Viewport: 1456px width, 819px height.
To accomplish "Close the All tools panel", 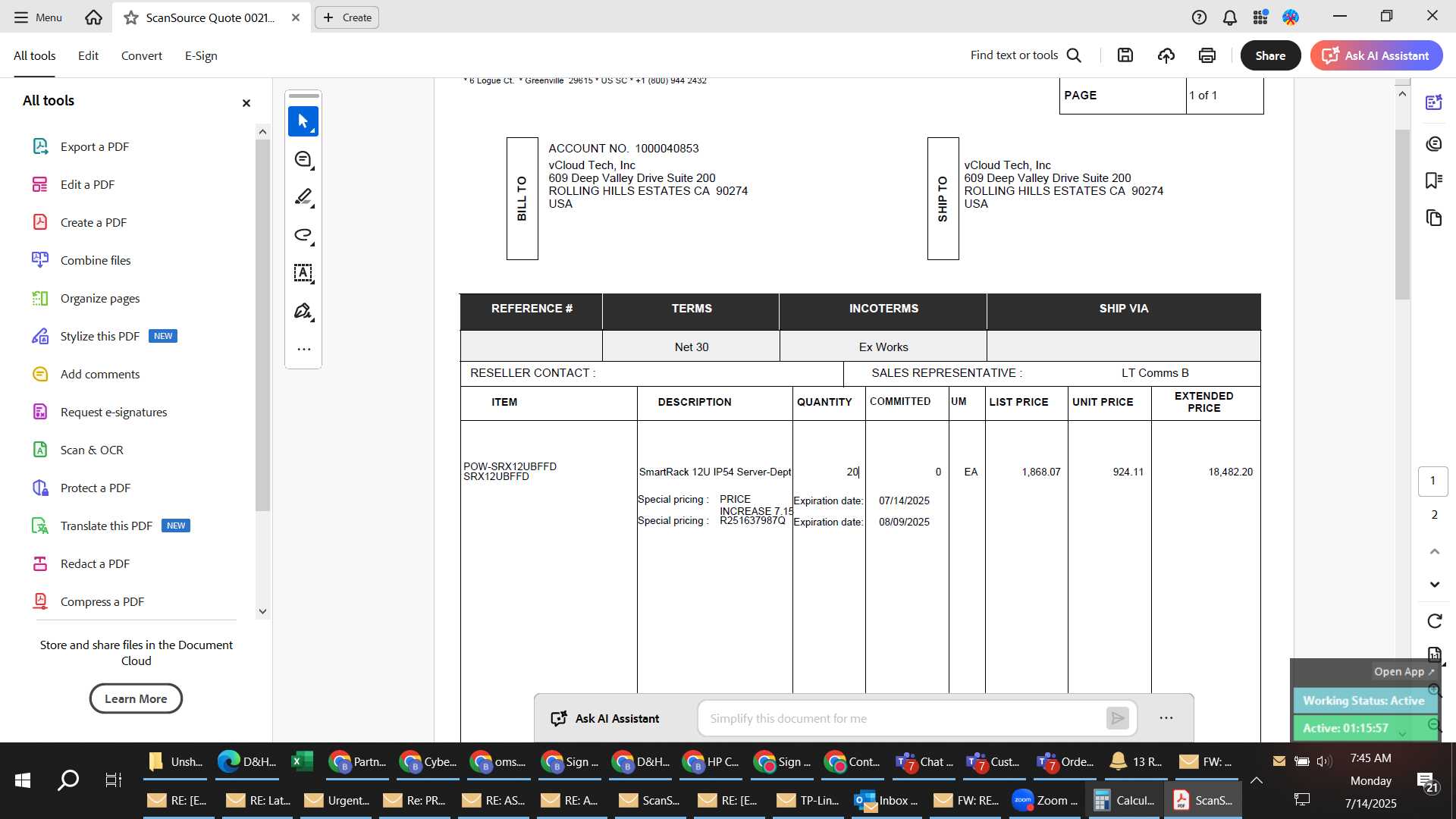I will (246, 103).
